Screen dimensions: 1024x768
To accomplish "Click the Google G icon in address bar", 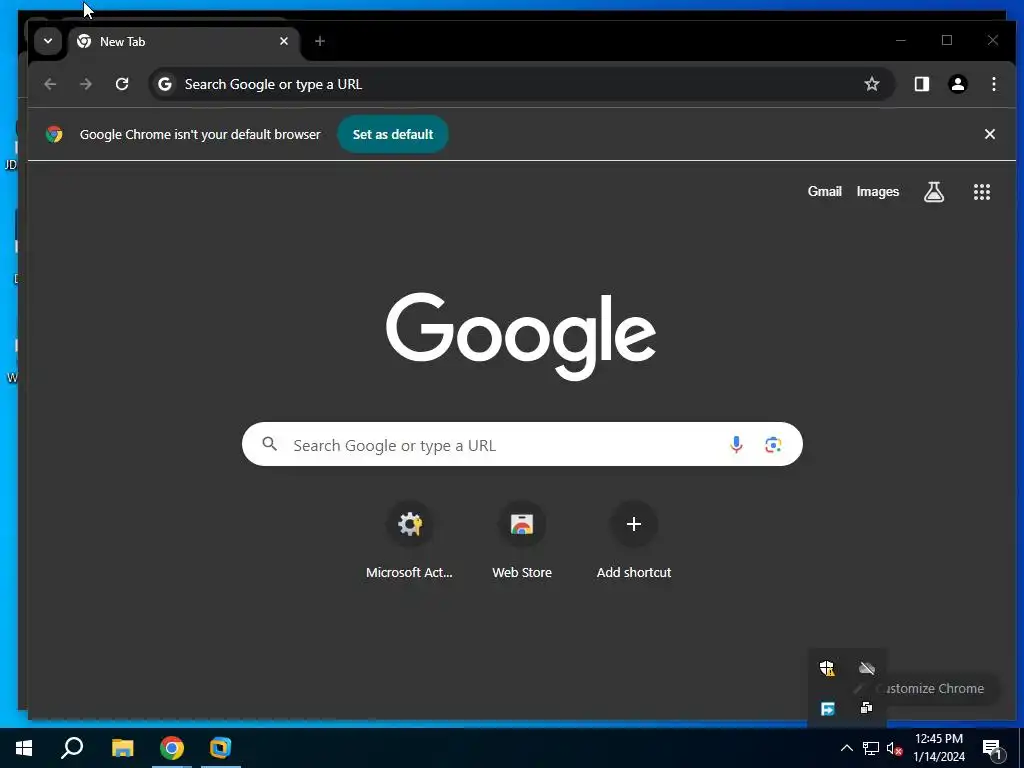I will [x=165, y=84].
